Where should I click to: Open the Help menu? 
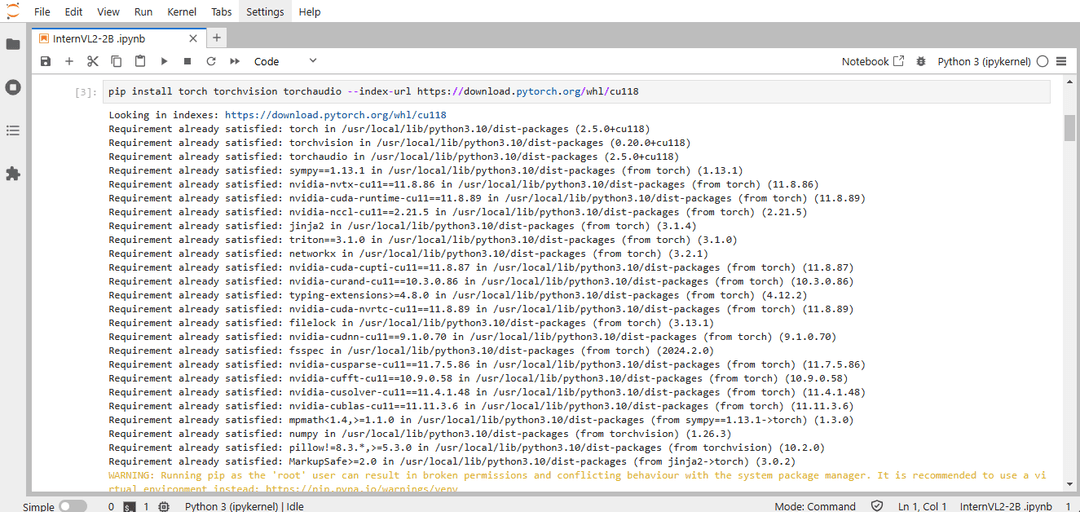pyautogui.click(x=310, y=12)
